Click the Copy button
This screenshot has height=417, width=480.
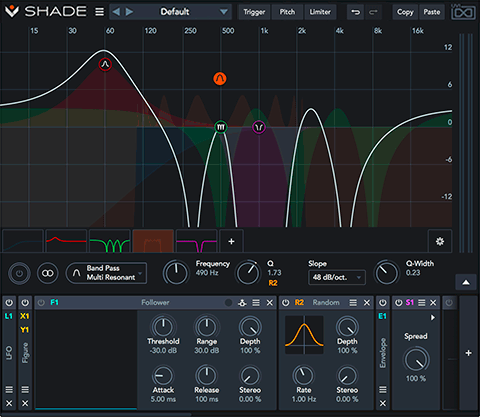405,12
